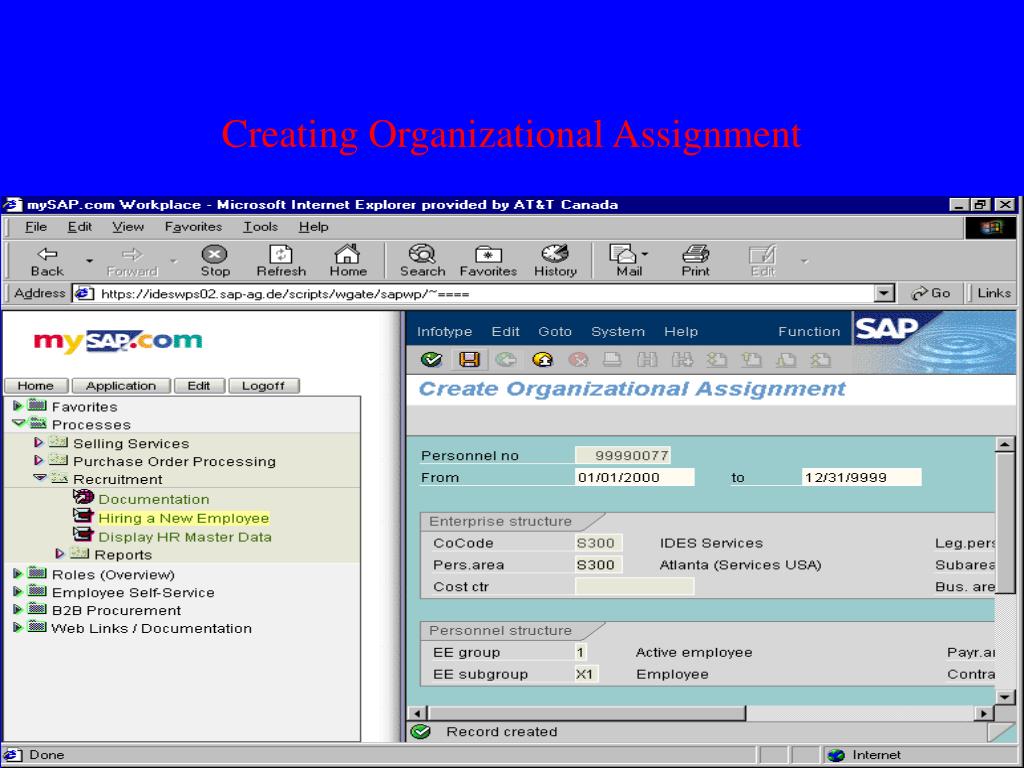
Task: Click the SAP toolbar Print icon
Action: pos(612,359)
